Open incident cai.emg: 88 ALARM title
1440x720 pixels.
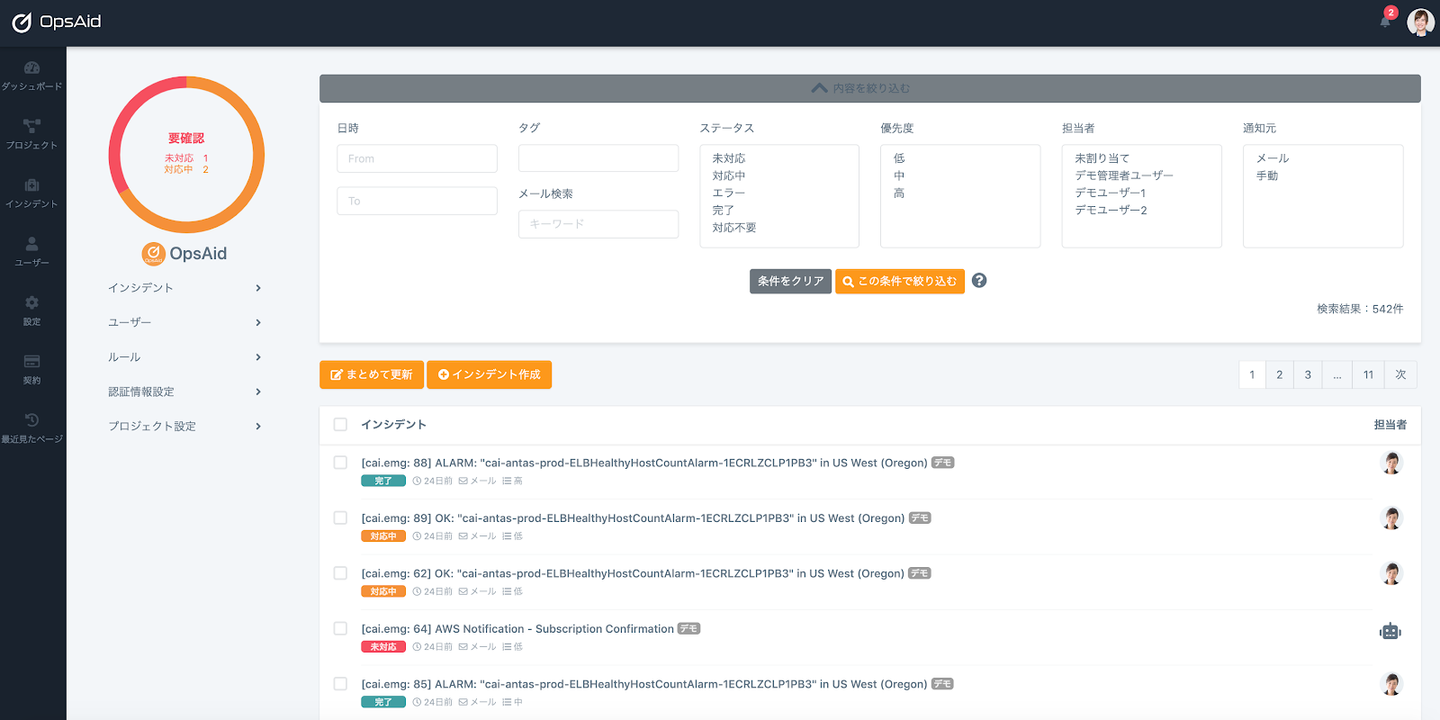pyautogui.click(x=644, y=462)
